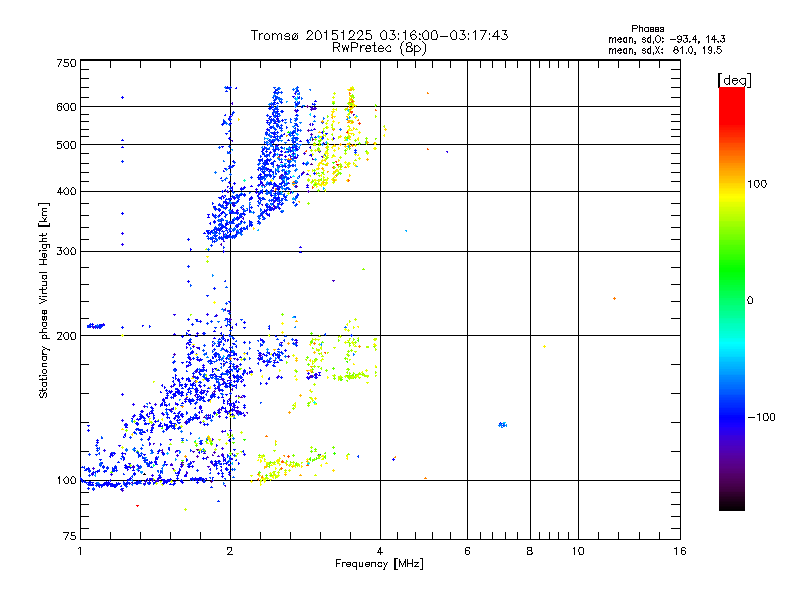Click the short blue trace left of 200 km line
This screenshot has height=600, width=800.
pyautogui.click(x=96, y=326)
